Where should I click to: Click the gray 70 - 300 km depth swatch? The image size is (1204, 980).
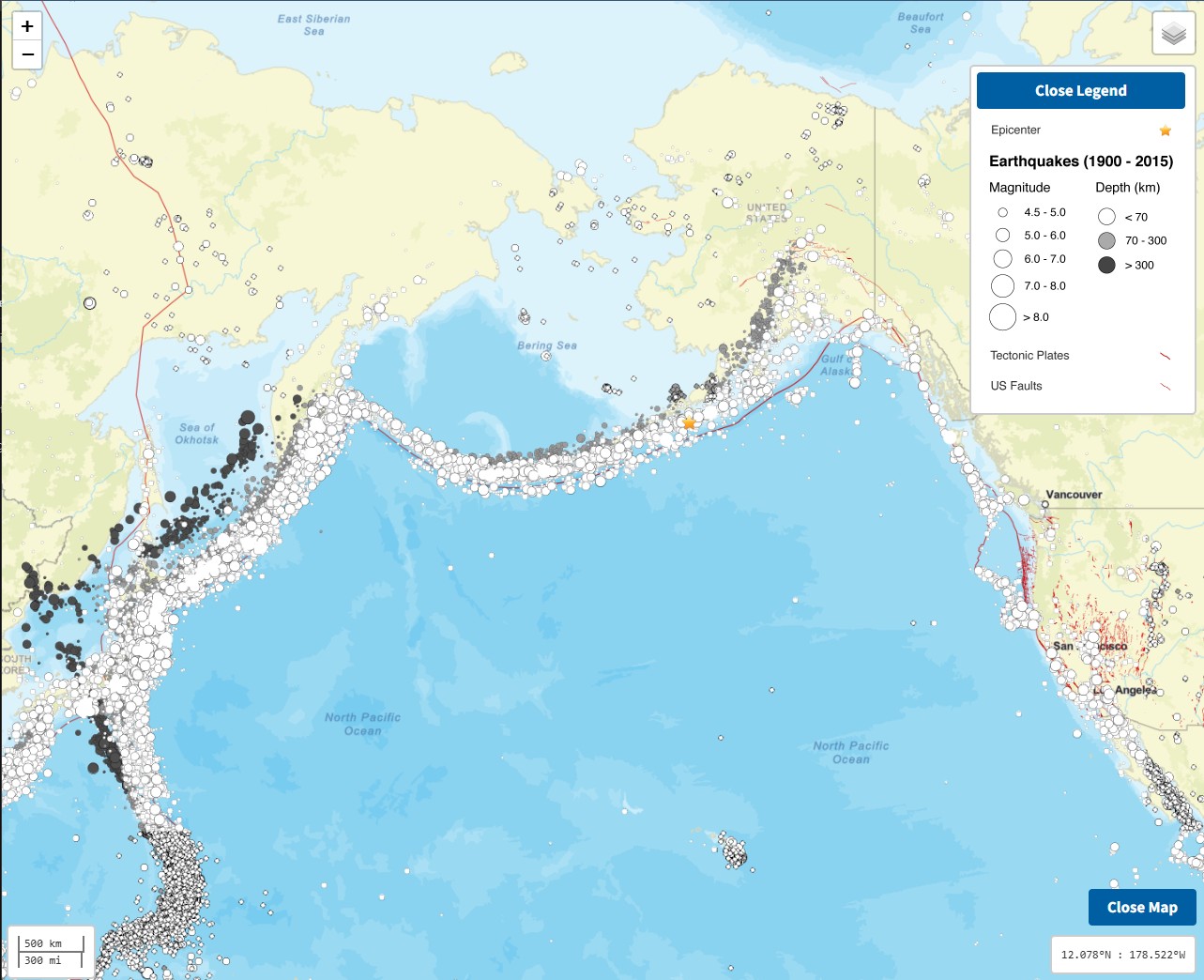click(1106, 241)
